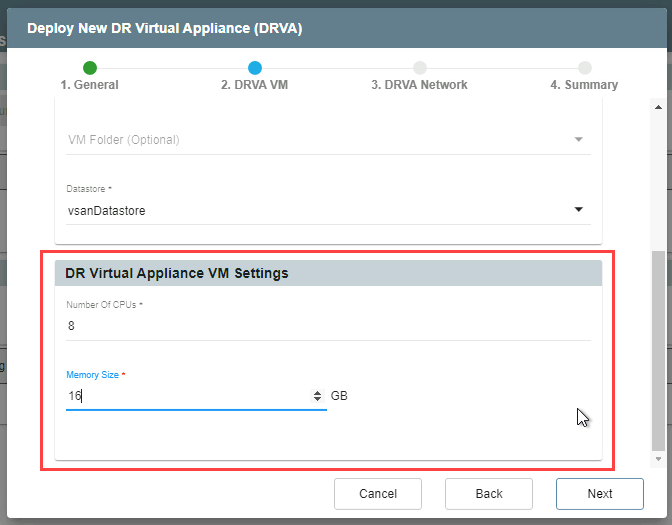Expand the Datastore dropdown arrow
Viewport: 672px width, 525px height.
tap(578, 210)
